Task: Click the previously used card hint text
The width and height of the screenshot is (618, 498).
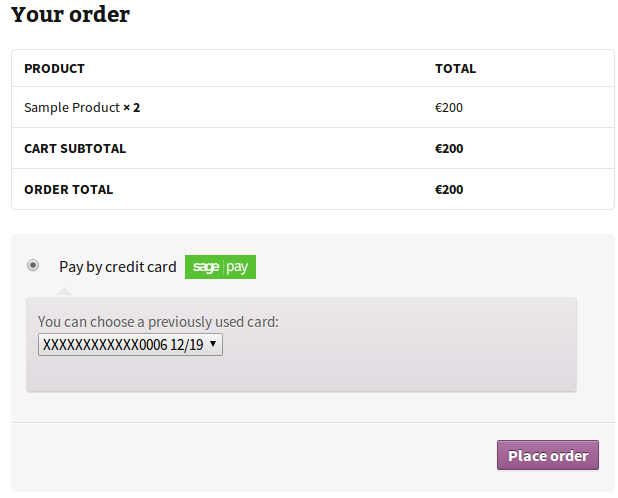Action: (158, 322)
